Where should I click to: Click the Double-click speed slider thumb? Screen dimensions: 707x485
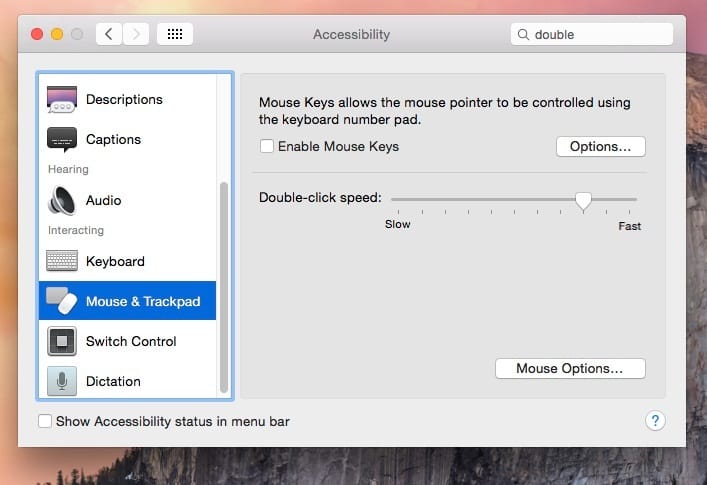tap(583, 201)
